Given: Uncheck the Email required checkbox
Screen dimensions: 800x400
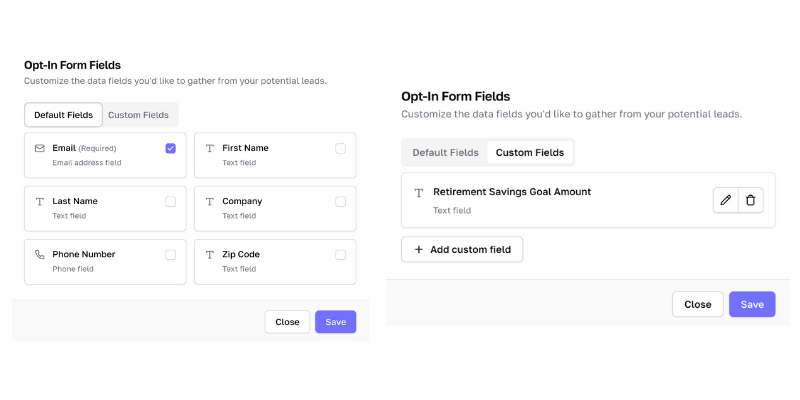Looking at the screenshot, I should click(170, 148).
